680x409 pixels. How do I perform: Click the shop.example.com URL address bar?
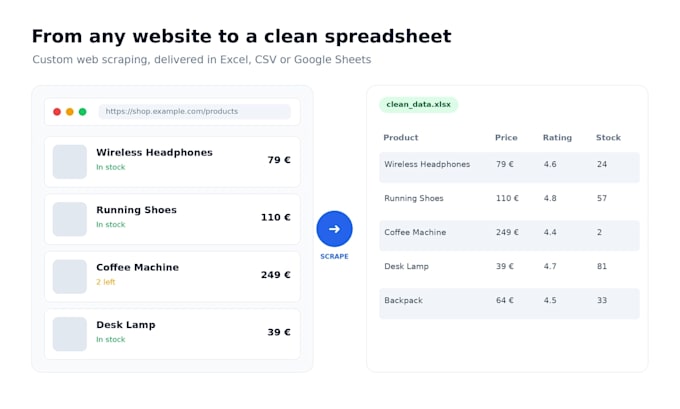pos(194,111)
